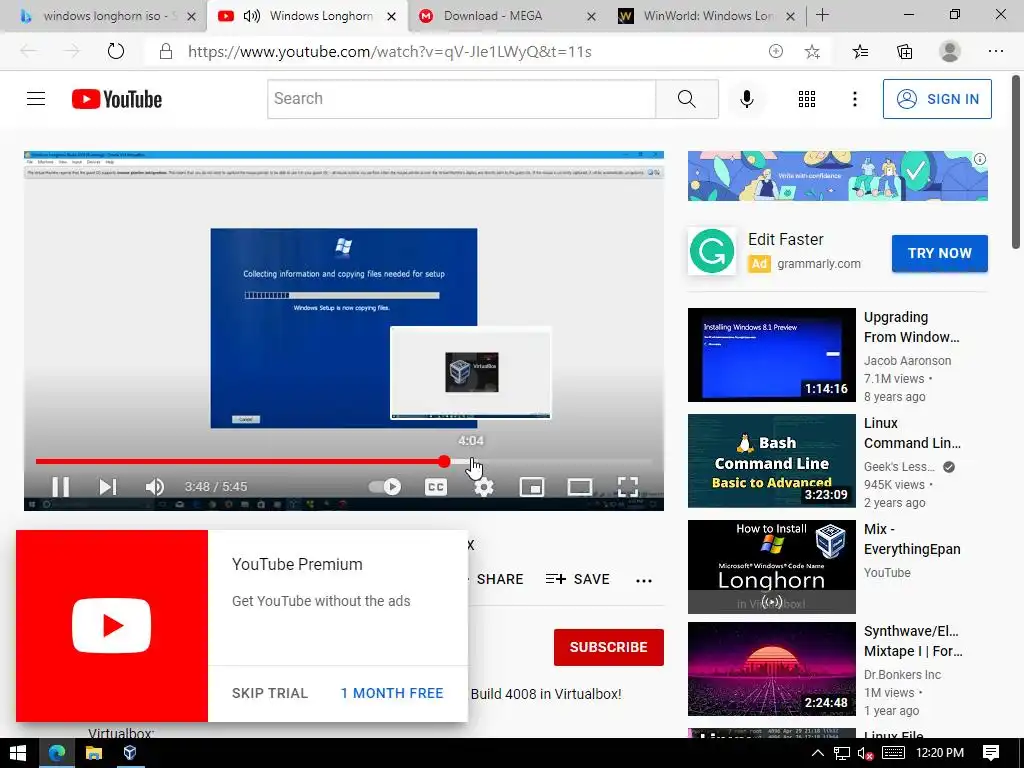1024x768 pixels.
Task: Enter full screen mode
Action: pyautogui.click(x=628, y=487)
